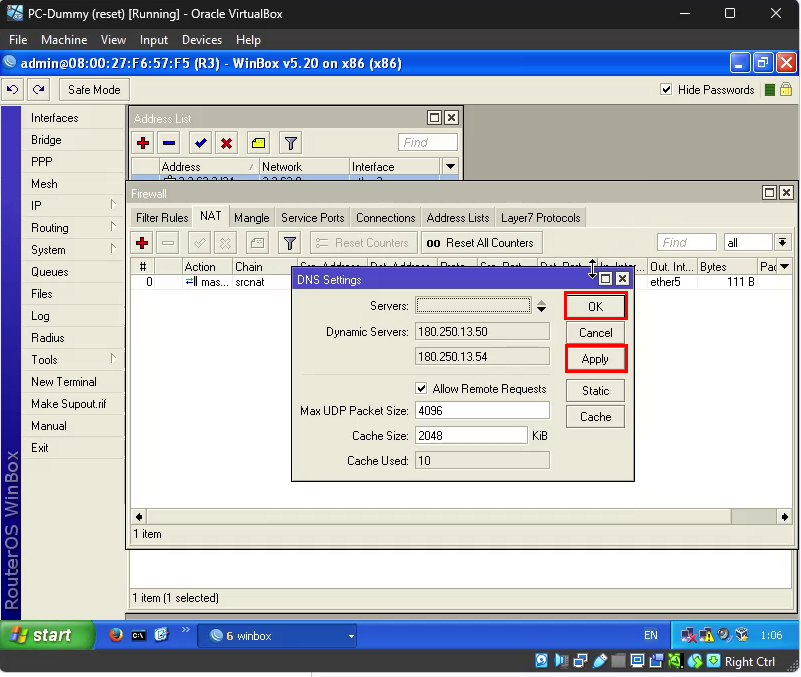The width and height of the screenshot is (801, 677).
Task: Click the Firewall horizontal scrollbar right arrow
Action: point(785,517)
